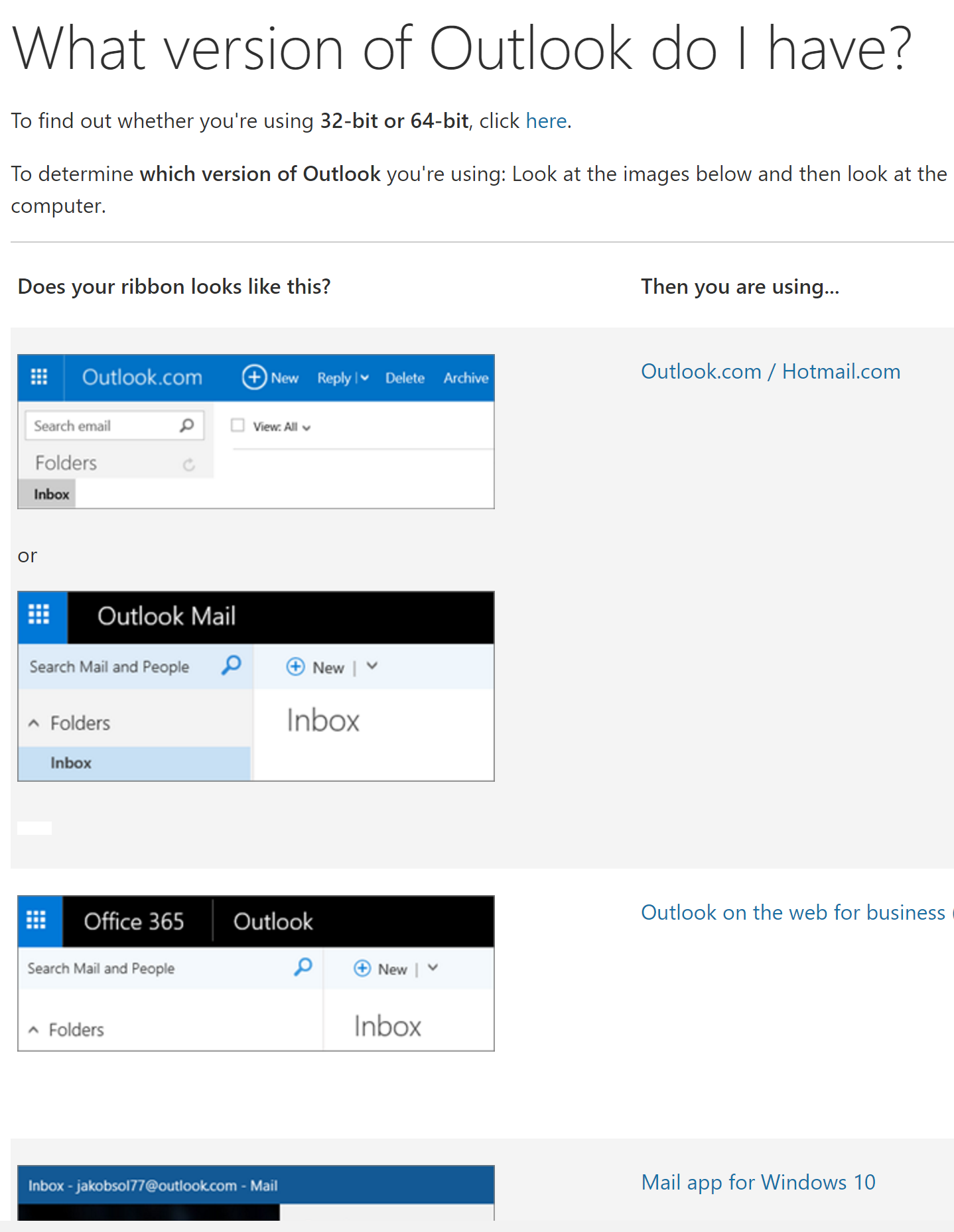The width and height of the screenshot is (954, 1232).
Task: Tick the select-all checkbox beside View: All
Action: [x=238, y=425]
